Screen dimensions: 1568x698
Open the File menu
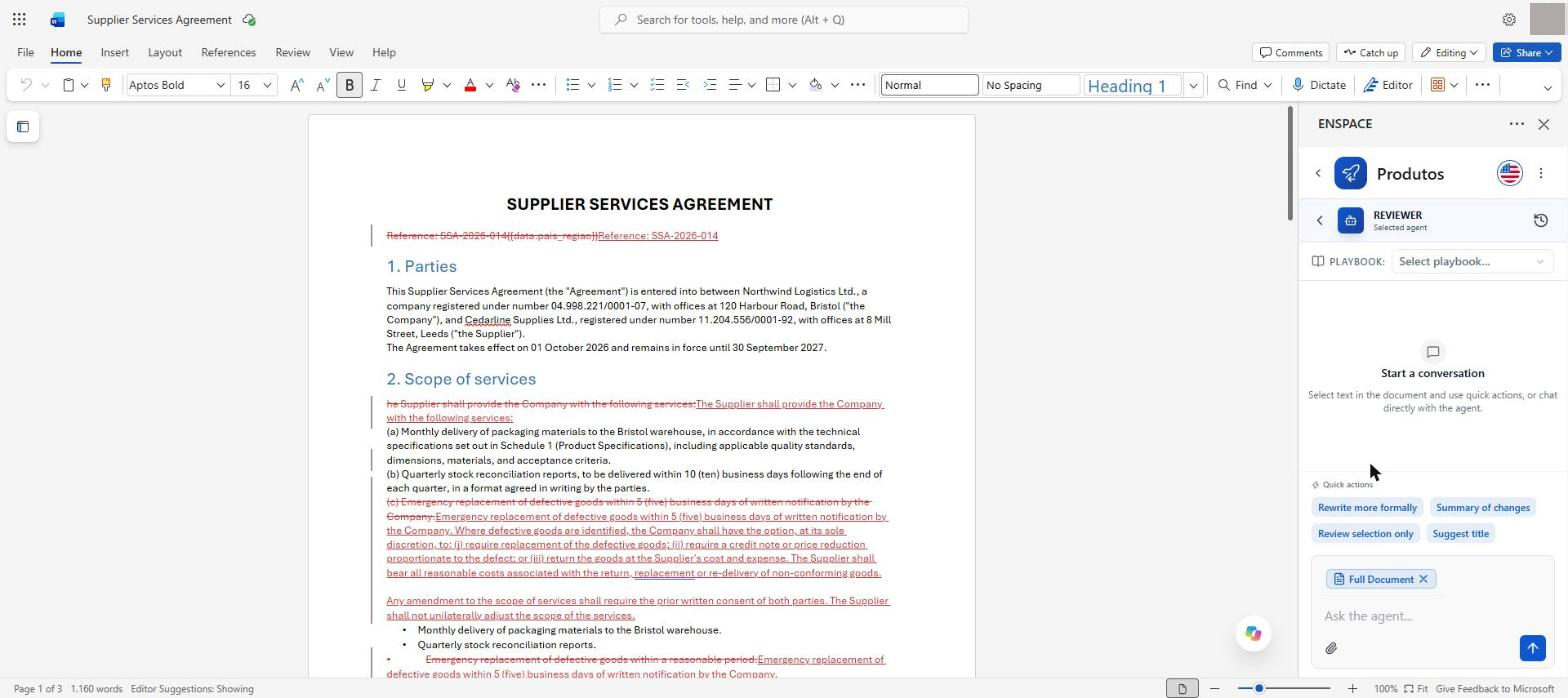point(25,52)
